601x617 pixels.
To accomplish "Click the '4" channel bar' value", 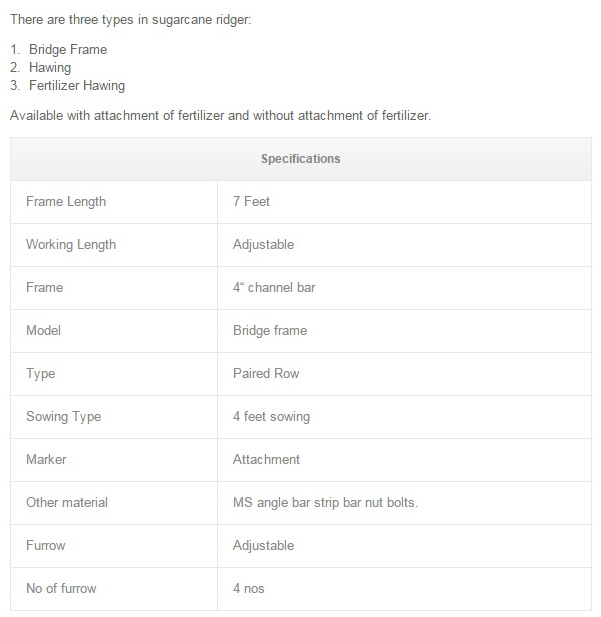I will (x=274, y=287).
